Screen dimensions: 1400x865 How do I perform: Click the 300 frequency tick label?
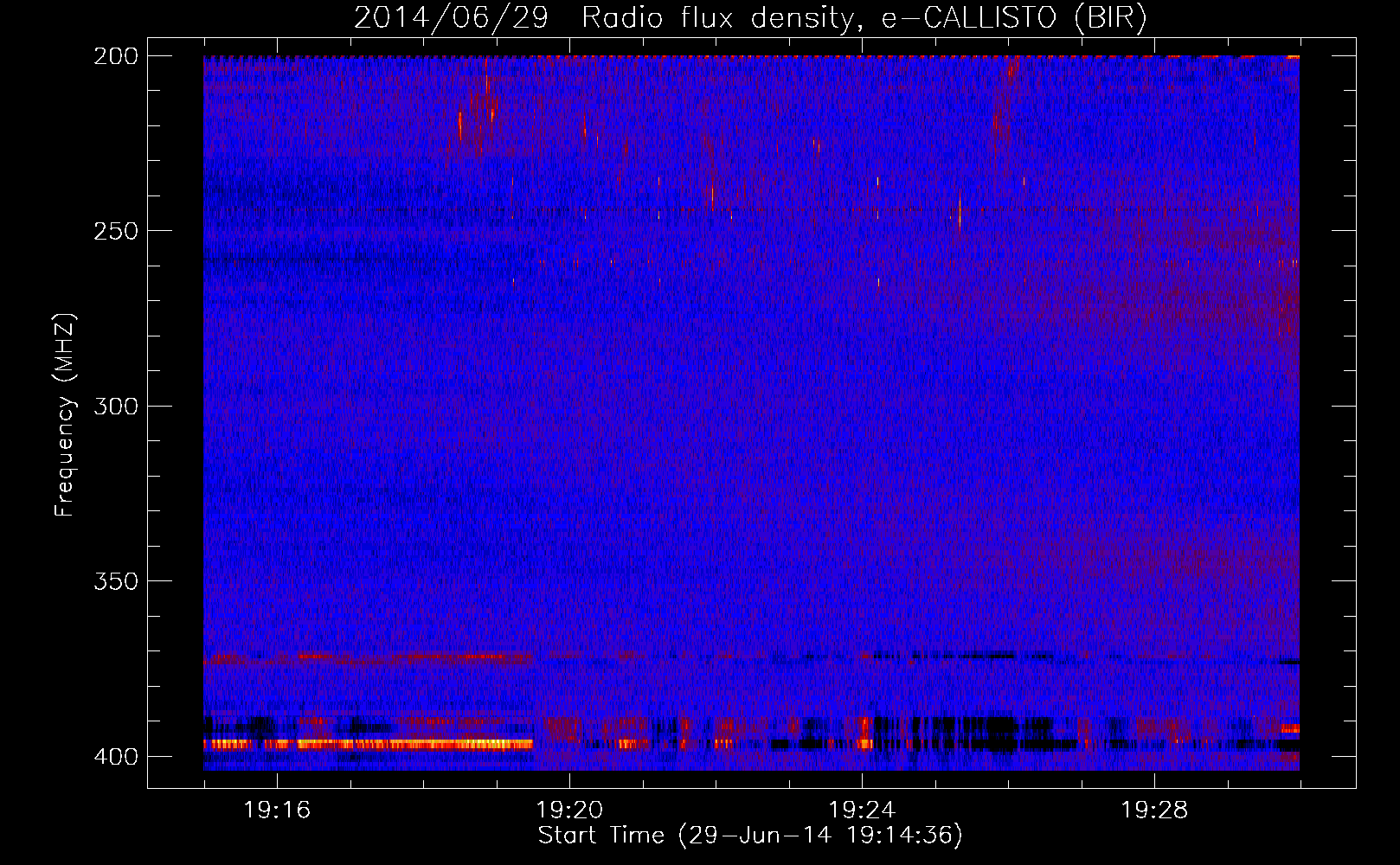tap(115, 406)
